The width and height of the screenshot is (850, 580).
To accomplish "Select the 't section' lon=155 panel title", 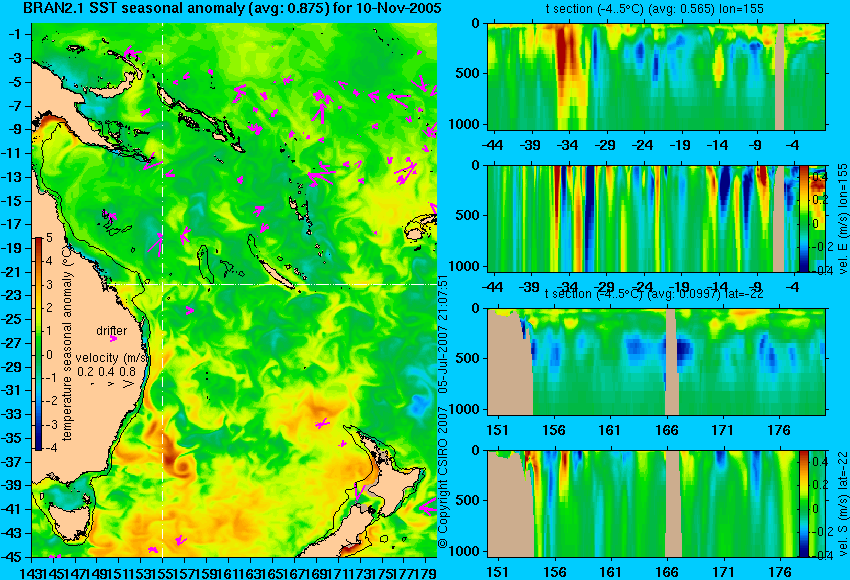I will [x=655, y=9].
